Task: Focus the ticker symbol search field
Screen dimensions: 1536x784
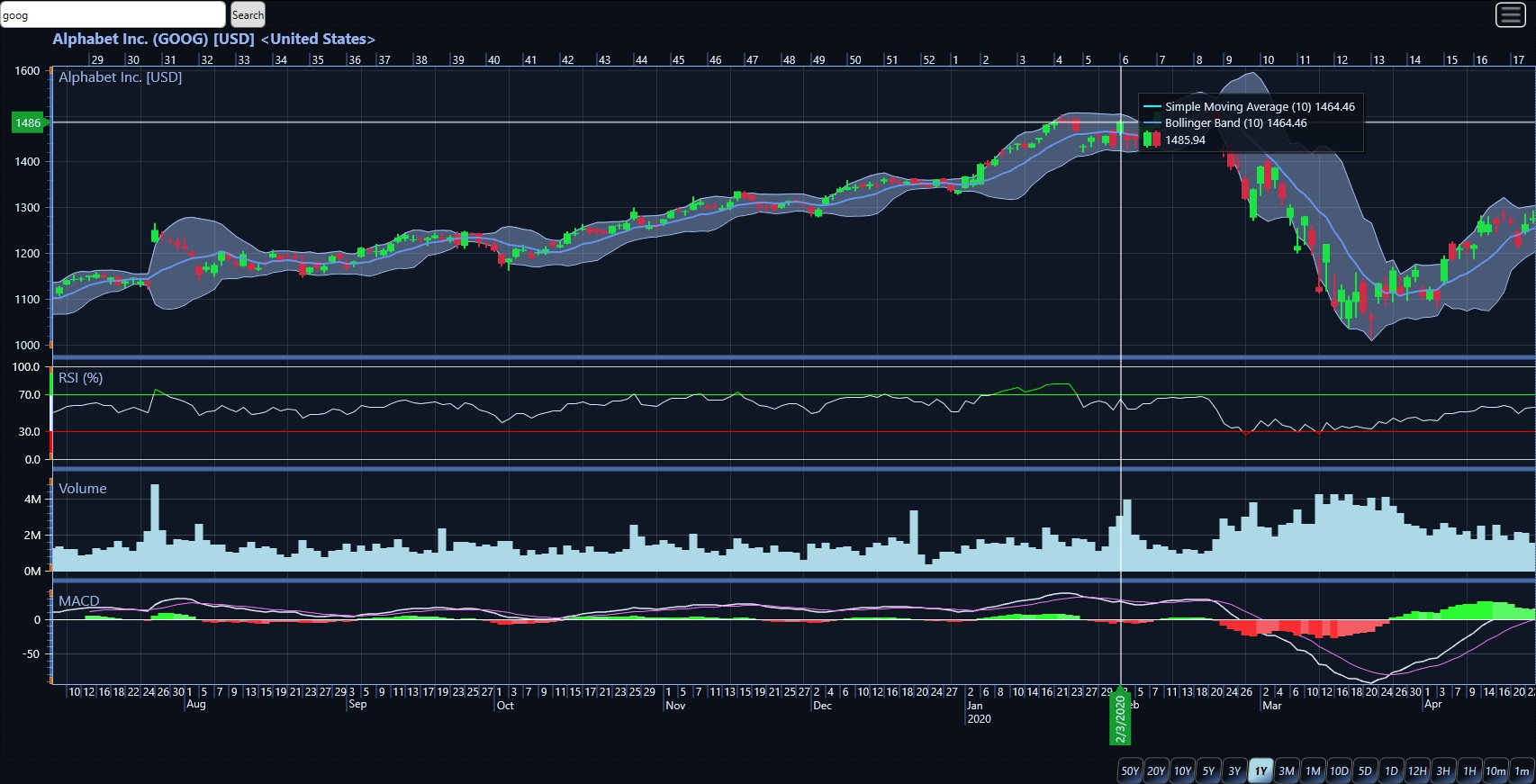Action: [113, 14]
